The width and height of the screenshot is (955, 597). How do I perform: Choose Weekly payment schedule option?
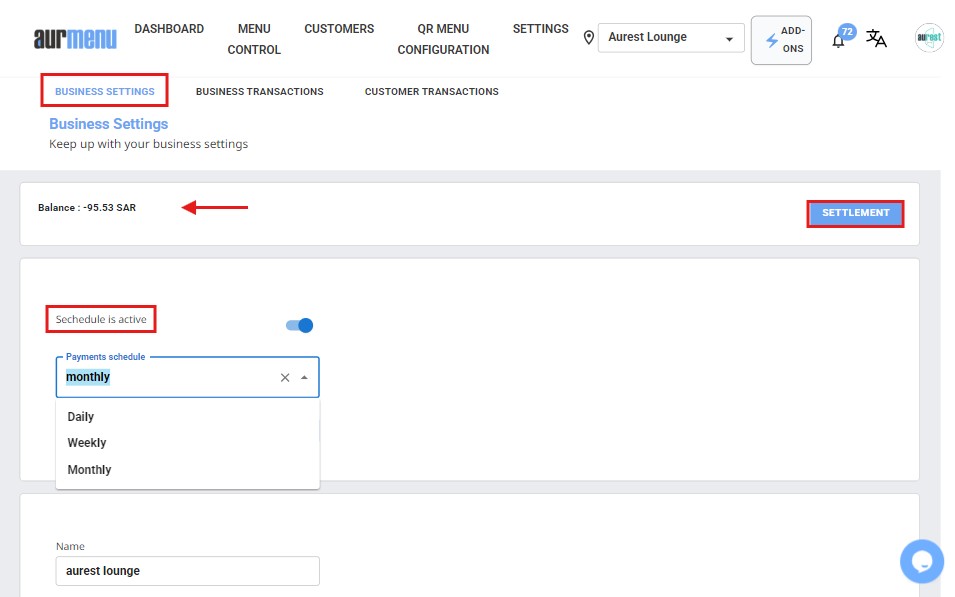tap(87, 442)
